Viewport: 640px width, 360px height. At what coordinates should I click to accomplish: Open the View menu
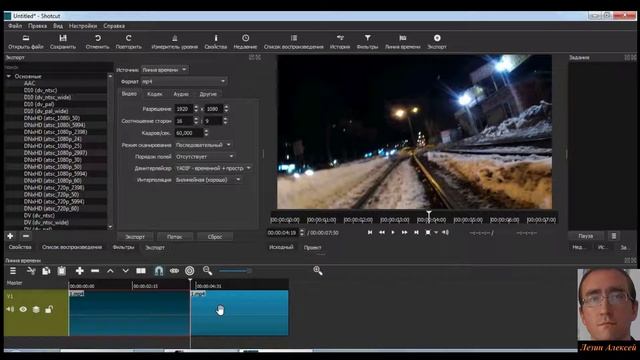[58, 26]
